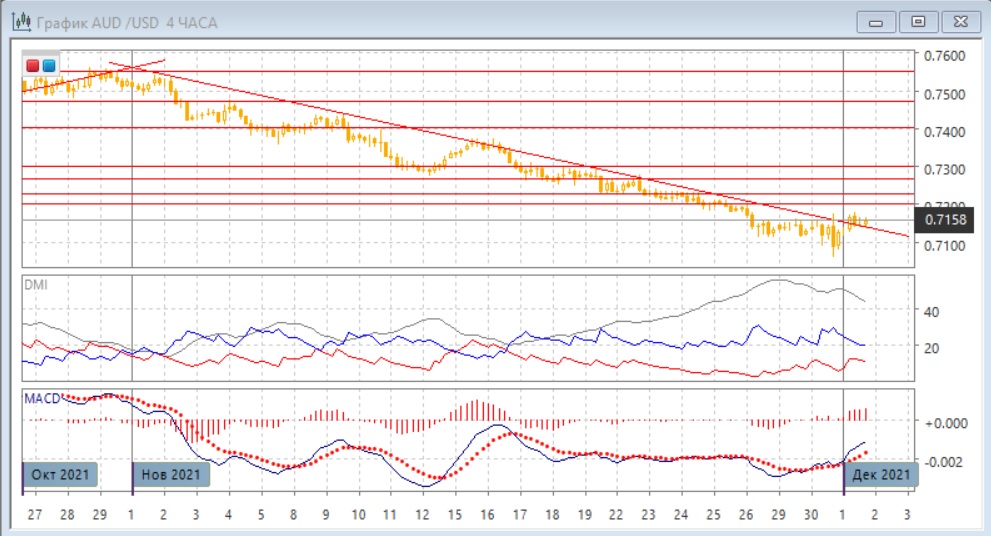
Task: Select the current price label 0.7158
Action: click(x=945, y=219)
